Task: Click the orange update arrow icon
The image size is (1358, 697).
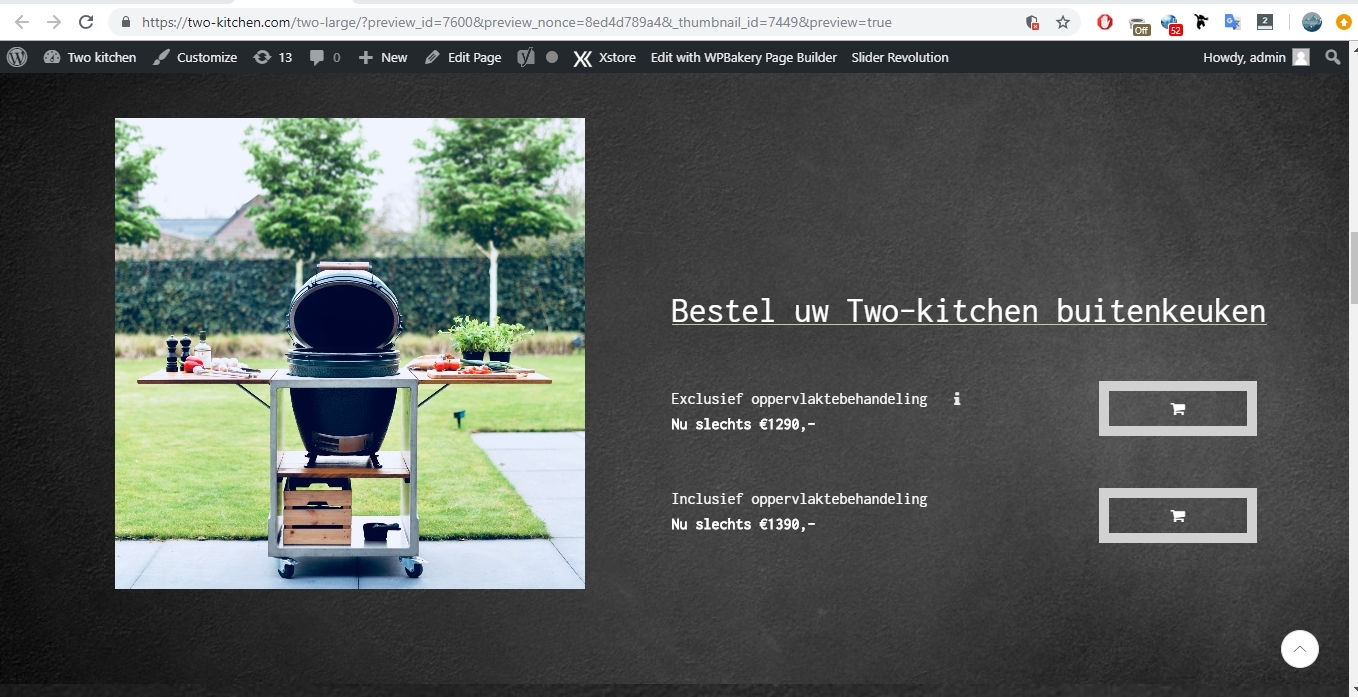Action: tap(1344, 22)
